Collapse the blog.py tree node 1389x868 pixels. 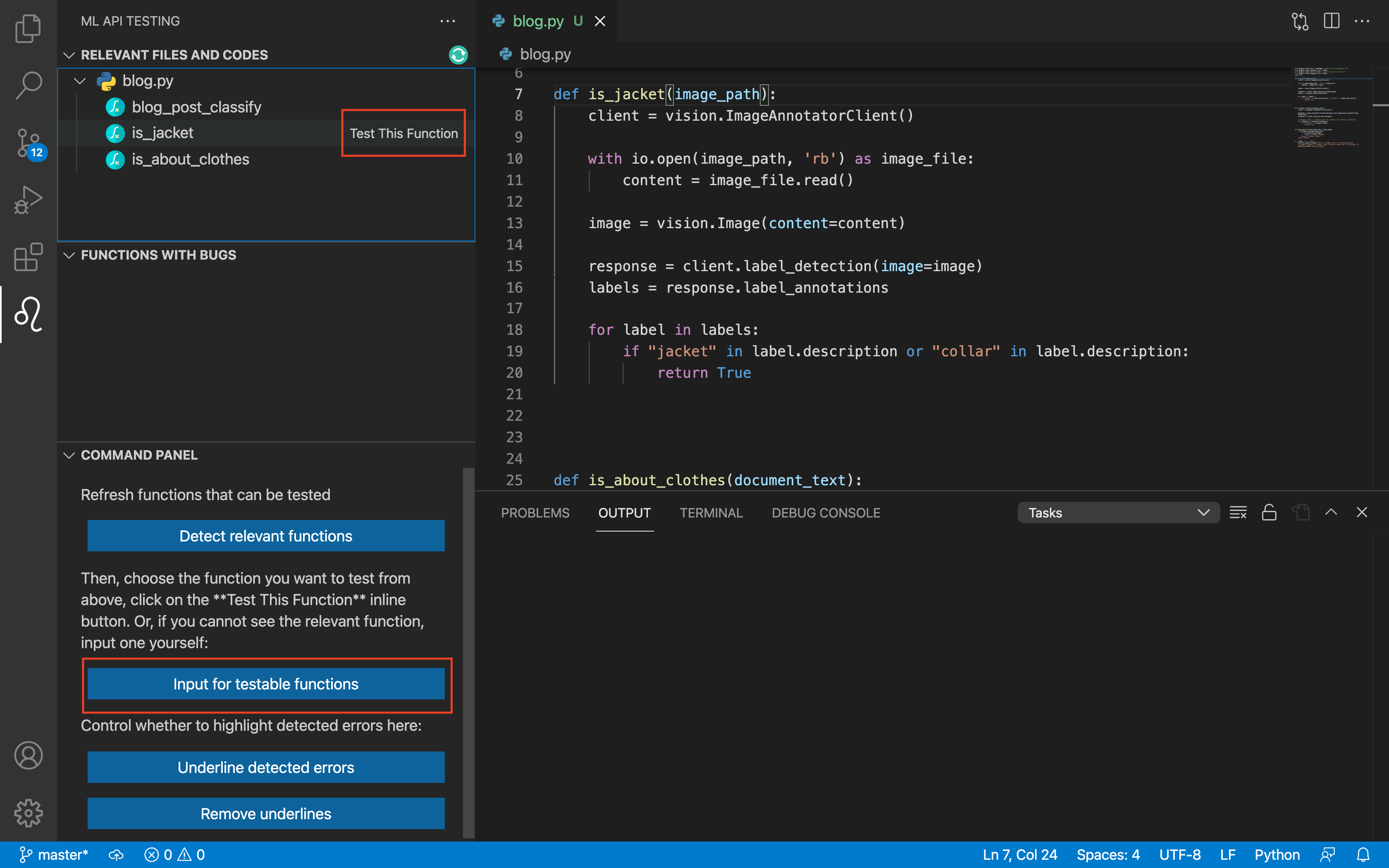[x=80, y=81]
